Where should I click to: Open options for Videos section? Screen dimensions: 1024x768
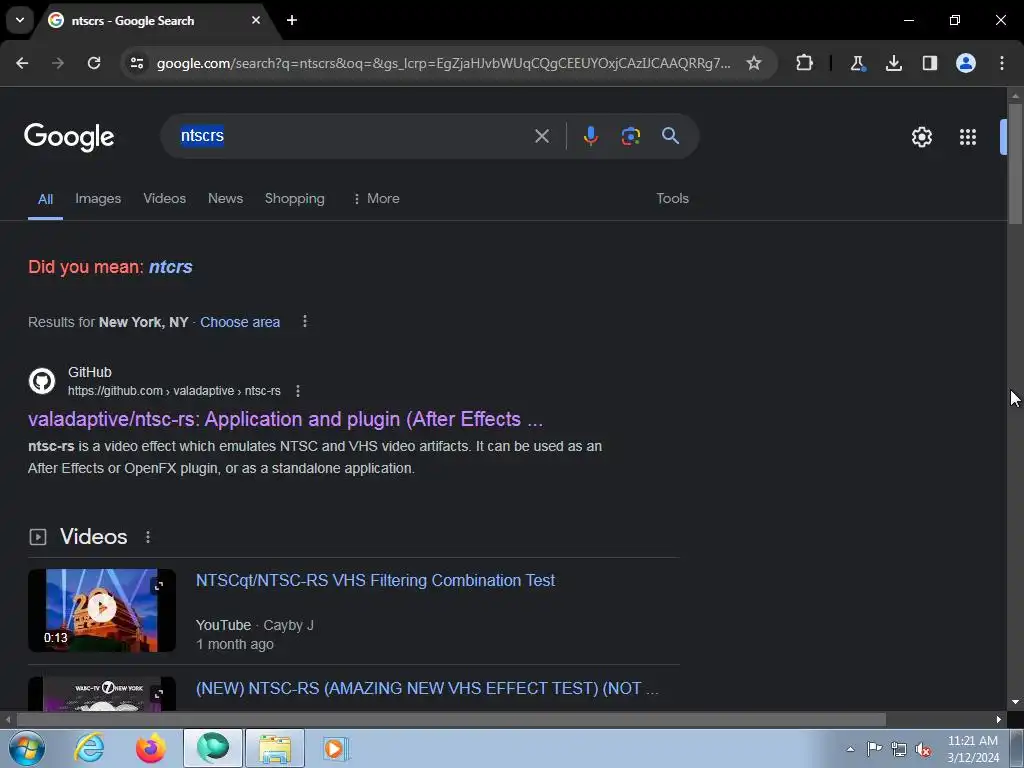(148, 537)
